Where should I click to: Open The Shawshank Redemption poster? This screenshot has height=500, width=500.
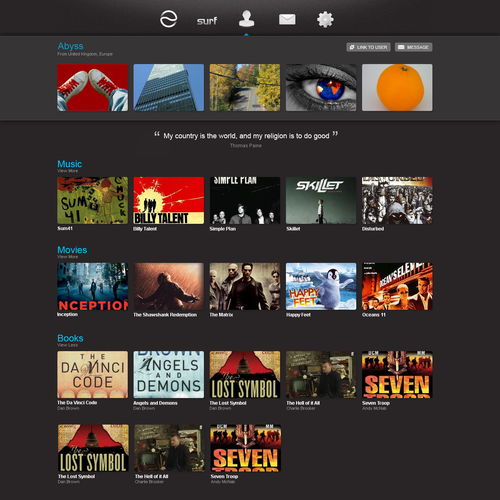coord(169,286)
